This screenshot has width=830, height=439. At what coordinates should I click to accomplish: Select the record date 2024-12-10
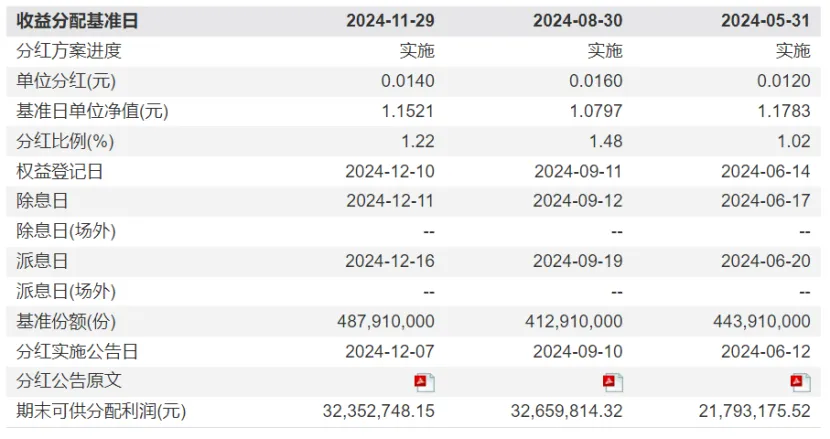click(x=390, y=172)
